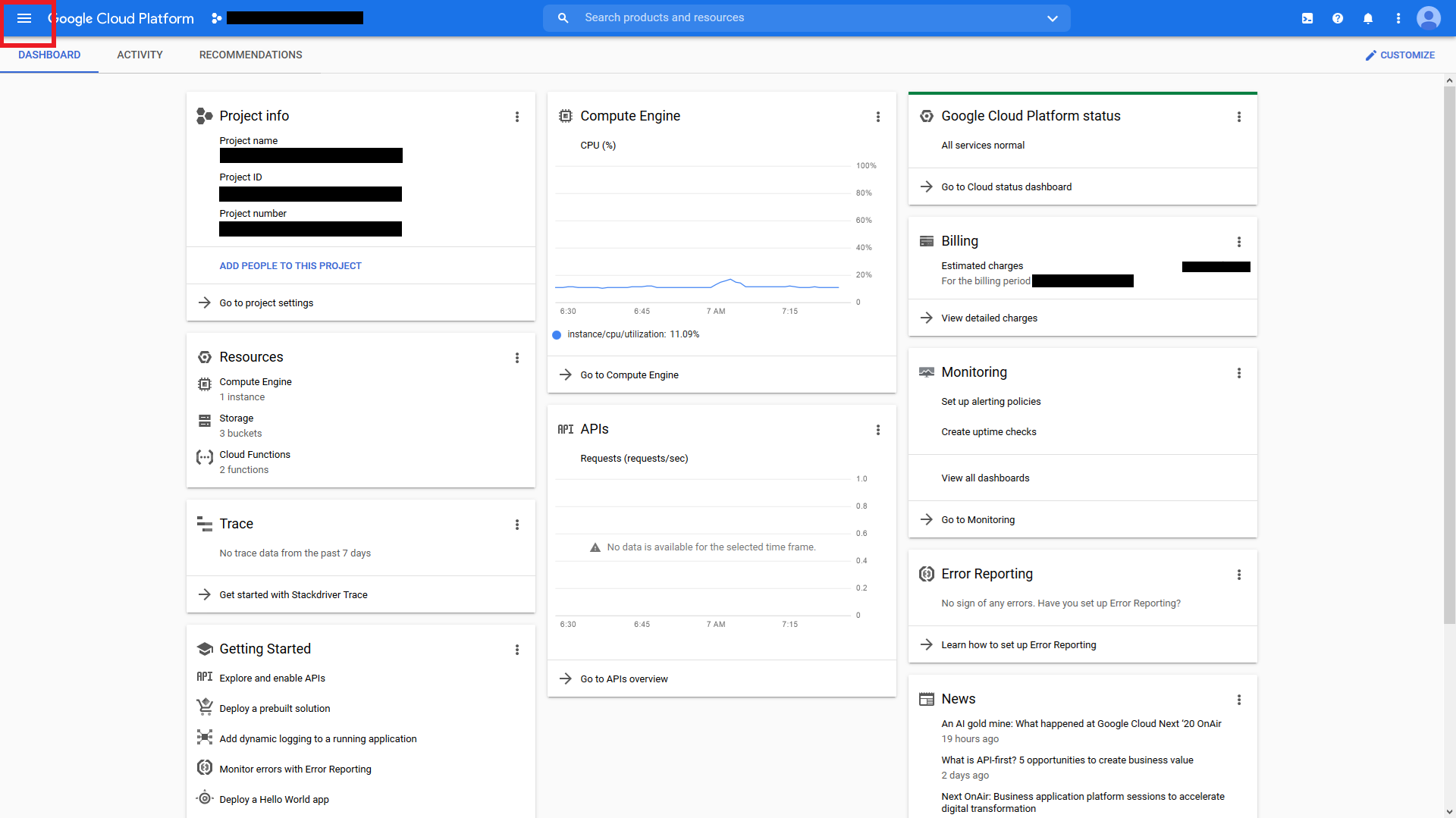Screen dimensions: 1456x818
Task: Open the Help question mark icon
Action: (1338, 18)
